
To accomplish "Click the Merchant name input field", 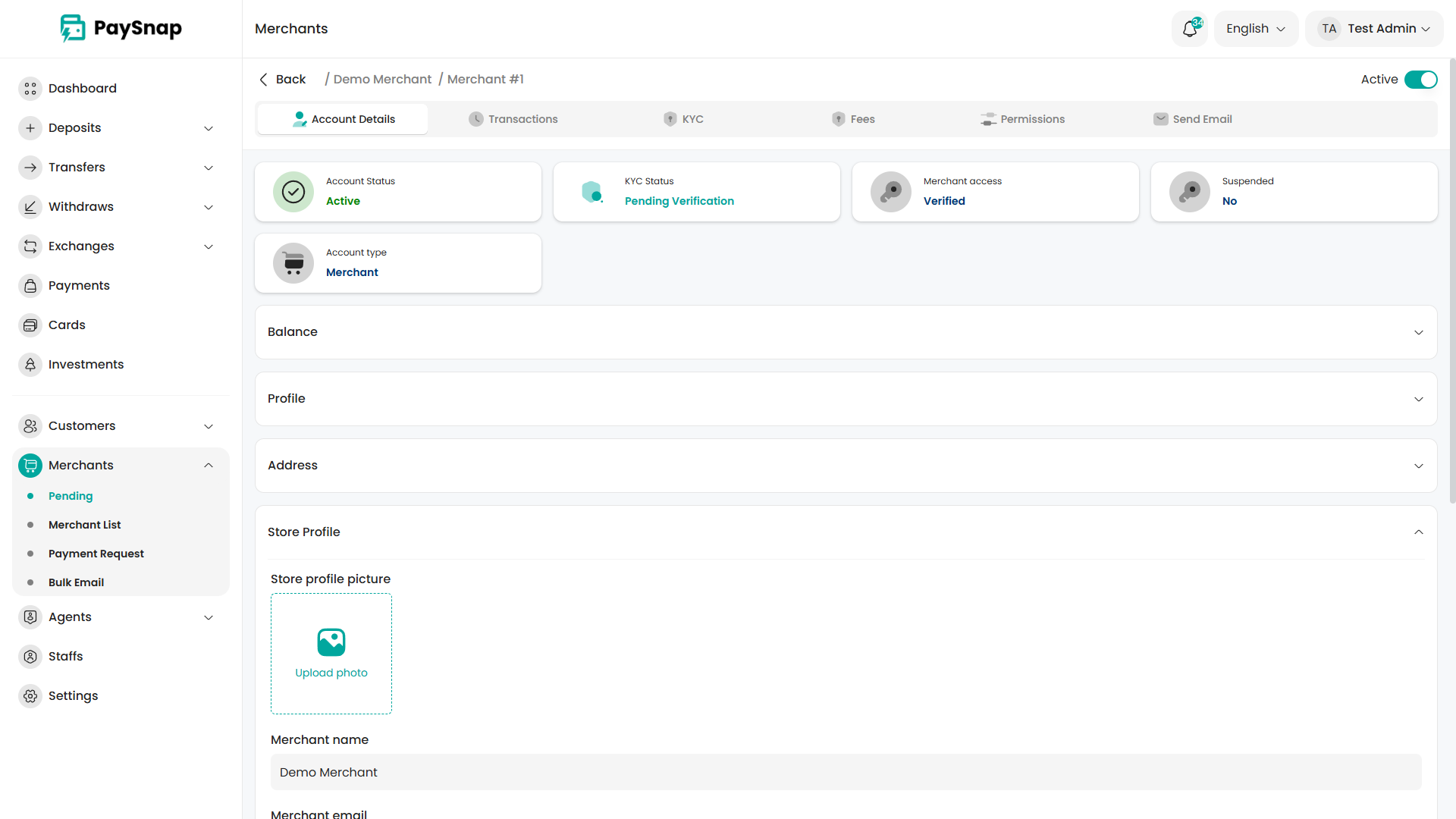I will click(x=846, y=772).
